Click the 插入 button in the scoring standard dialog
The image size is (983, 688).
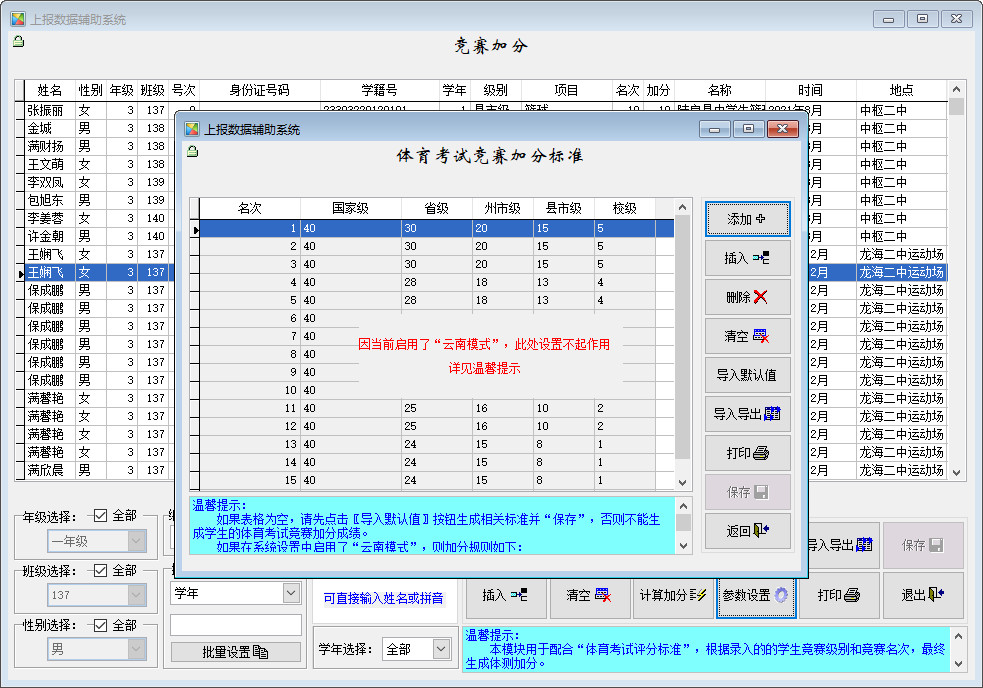pos(747,258)
